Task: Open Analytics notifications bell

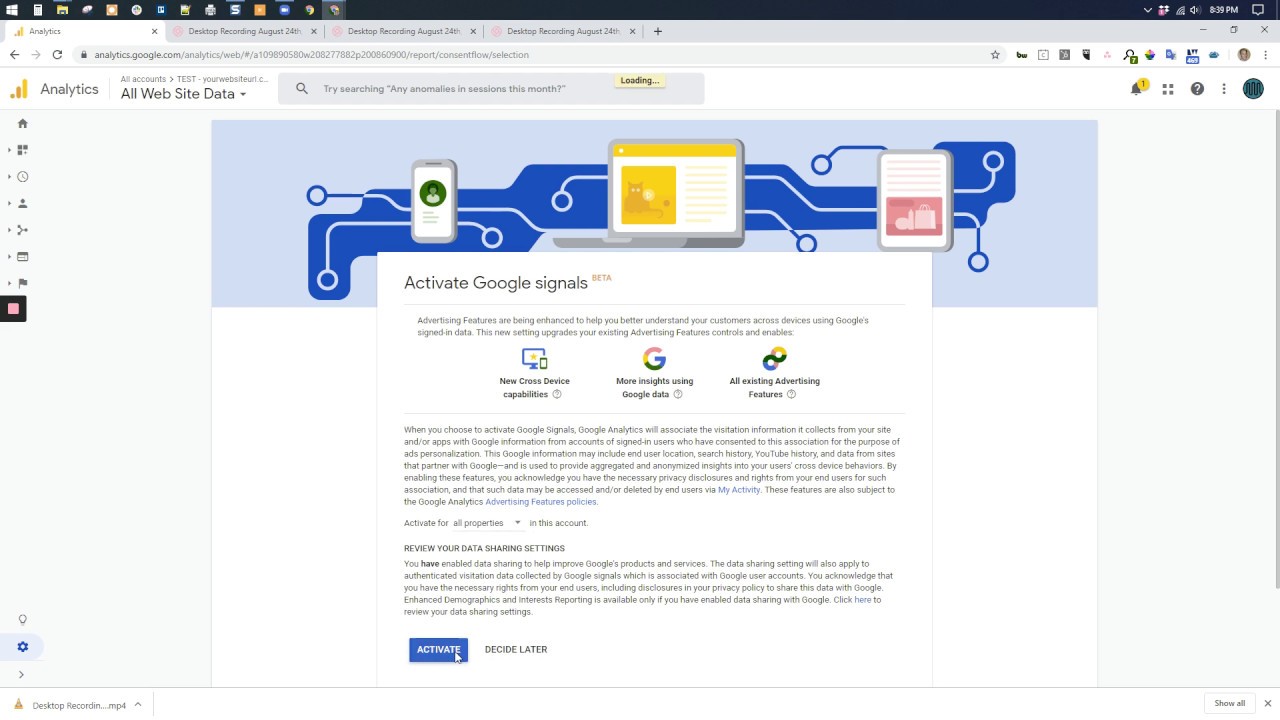Action: tap(1137, 89)
